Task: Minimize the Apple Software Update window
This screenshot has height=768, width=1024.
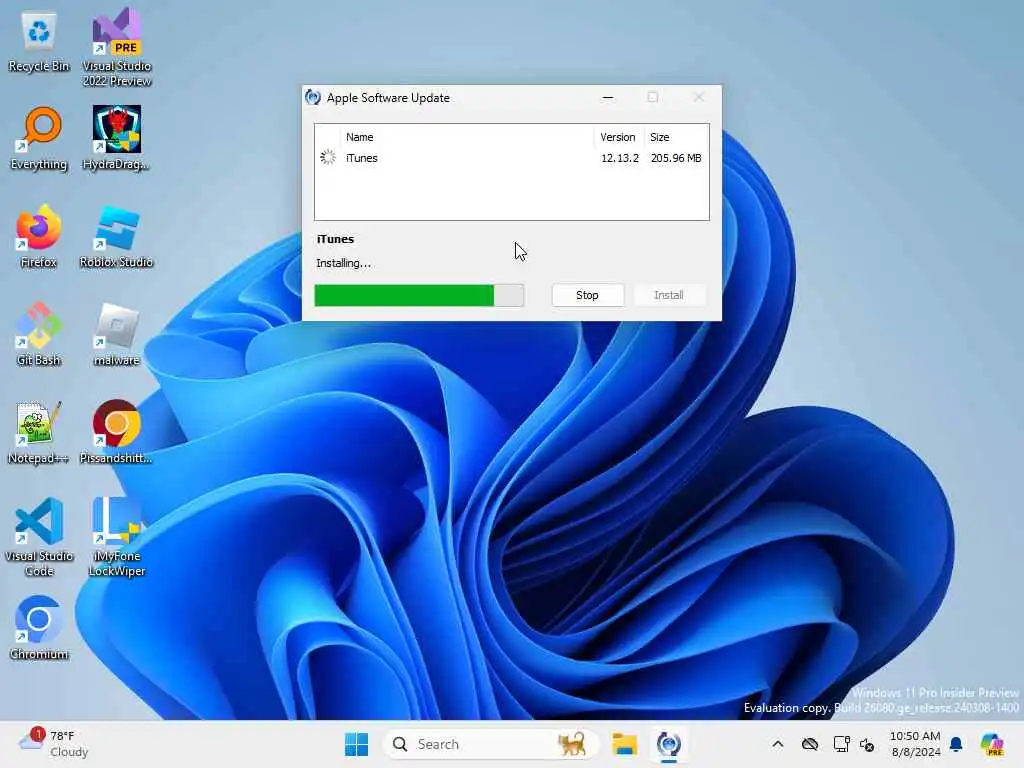Action: (x=608, y=98)
